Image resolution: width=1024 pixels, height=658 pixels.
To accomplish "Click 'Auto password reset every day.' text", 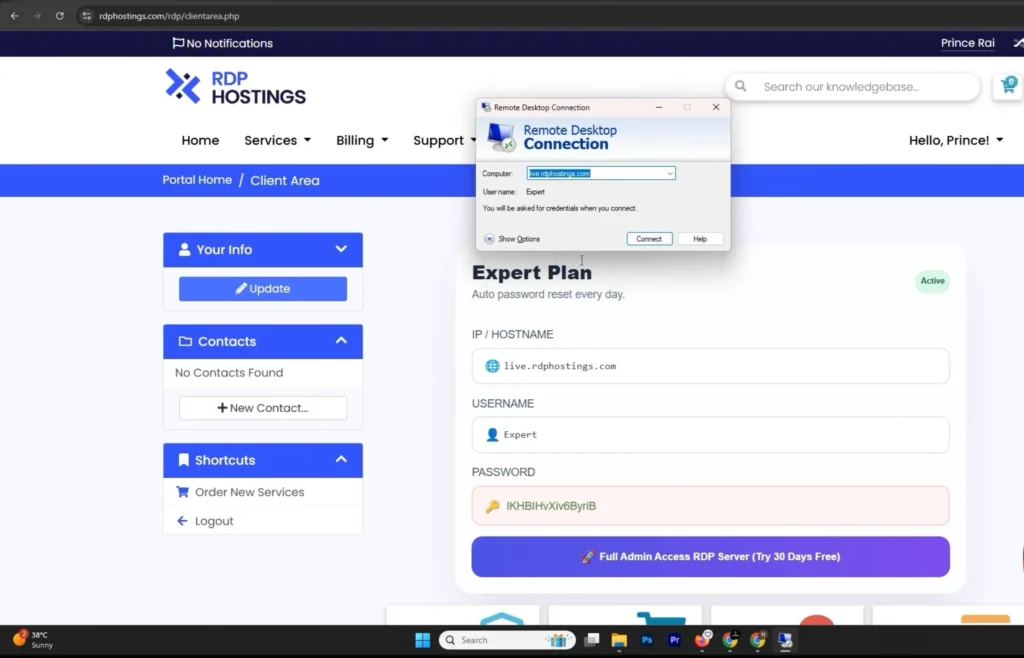I will point(548,294).
